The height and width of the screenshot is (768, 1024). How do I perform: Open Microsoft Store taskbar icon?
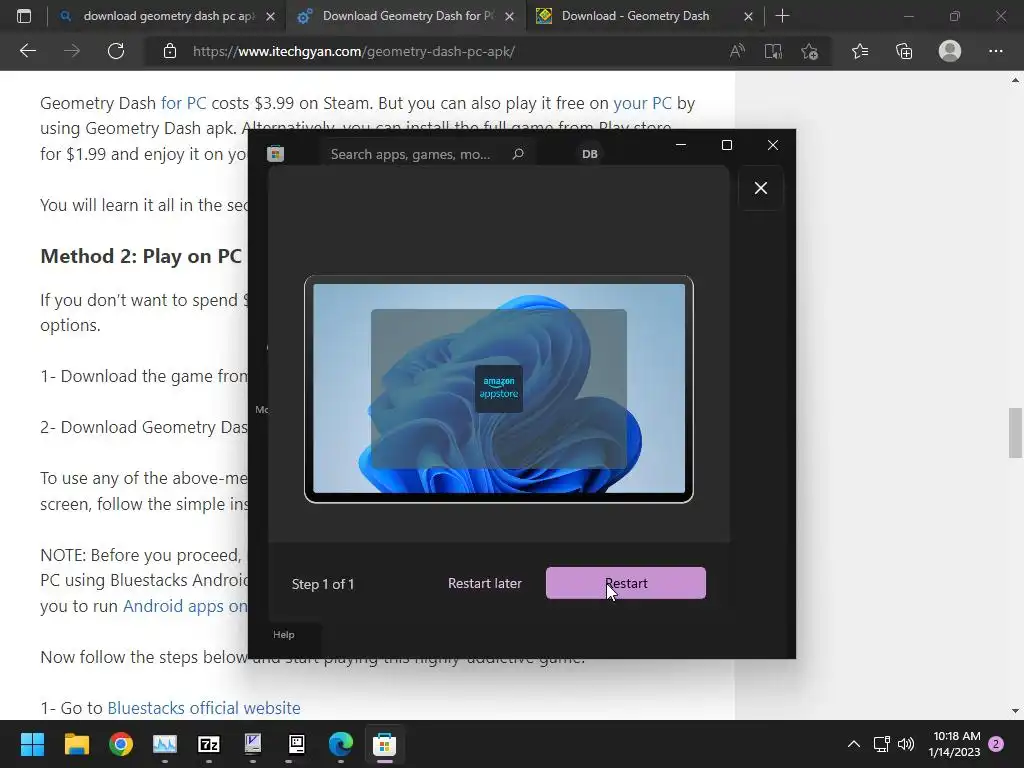pyautogui.click(x=384, y=744)
